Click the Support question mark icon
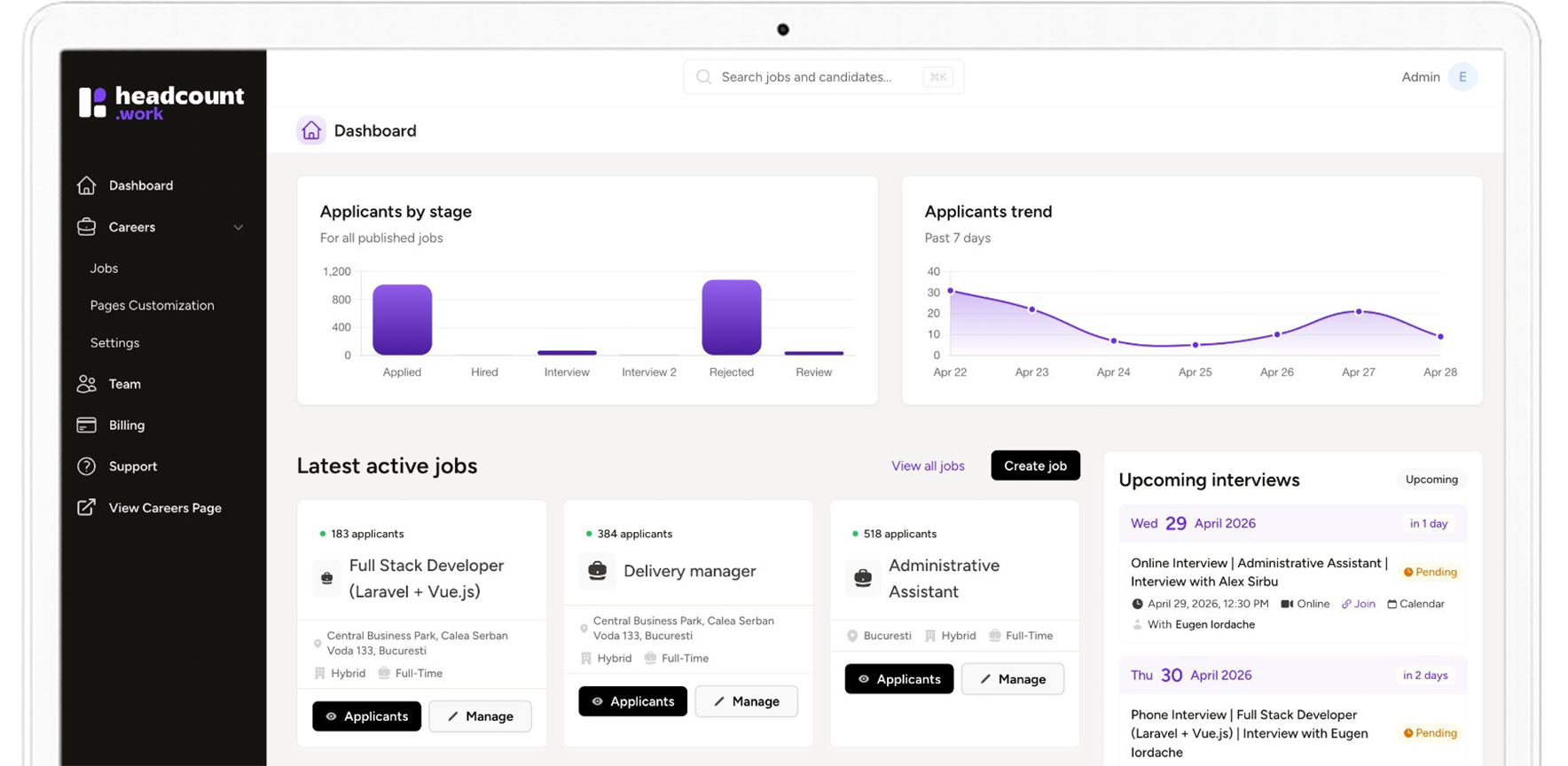The height and width of the screenshot is (766, 1568). pyautogui.click(x=86, y=466)
